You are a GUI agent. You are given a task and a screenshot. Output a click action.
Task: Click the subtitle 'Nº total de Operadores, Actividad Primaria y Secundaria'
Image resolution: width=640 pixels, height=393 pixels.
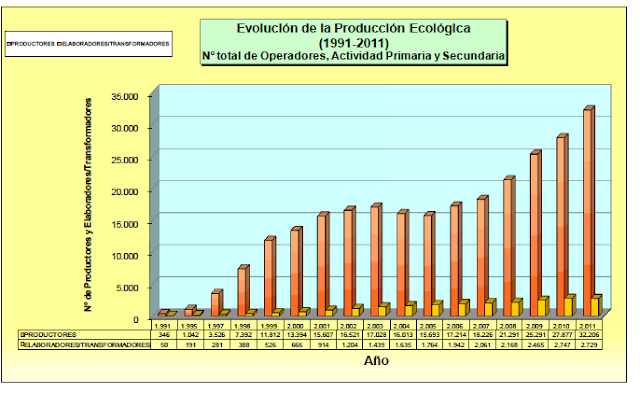pyautogui.click(x=353, y=56)
